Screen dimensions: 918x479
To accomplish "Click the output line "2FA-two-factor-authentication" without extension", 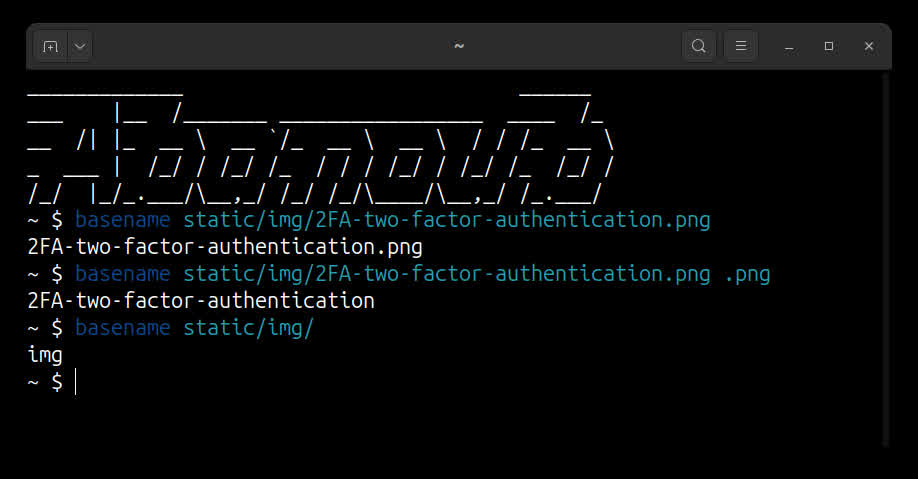I will click(201, 300).
